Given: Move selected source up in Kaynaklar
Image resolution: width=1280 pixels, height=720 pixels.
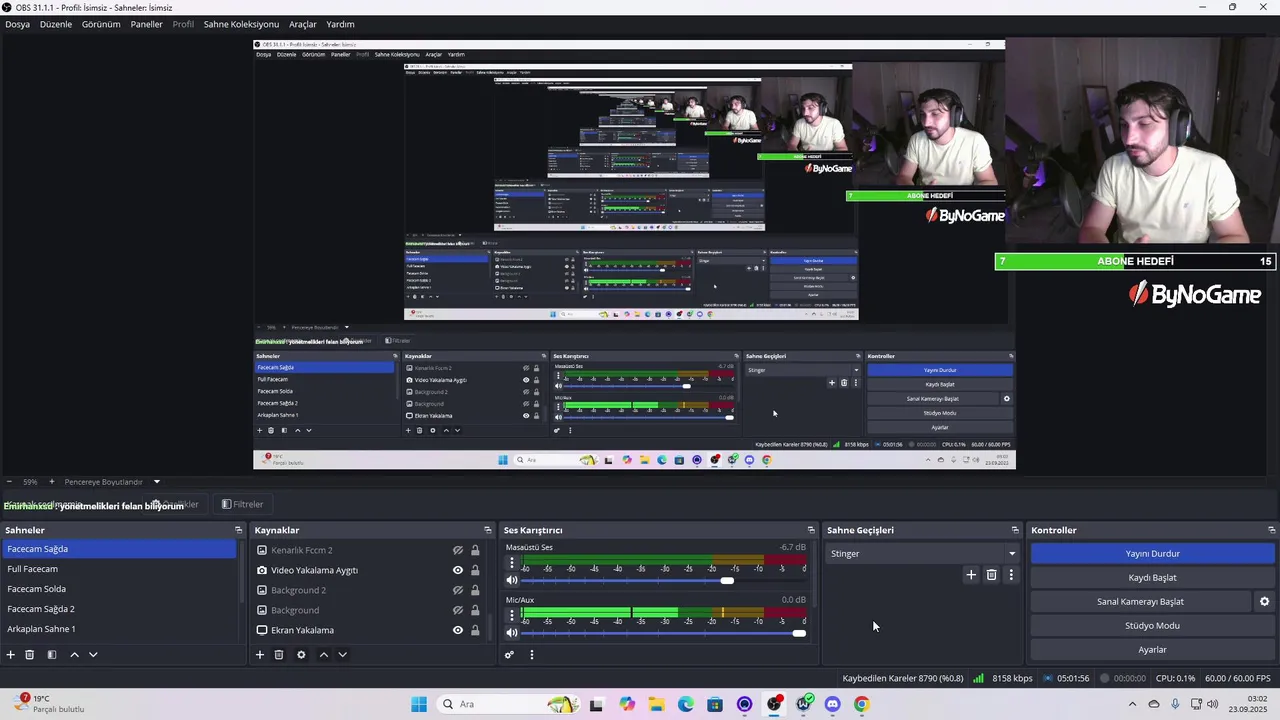Looking at the screenshot, I should pyautogui.click(x=323, y=655).
